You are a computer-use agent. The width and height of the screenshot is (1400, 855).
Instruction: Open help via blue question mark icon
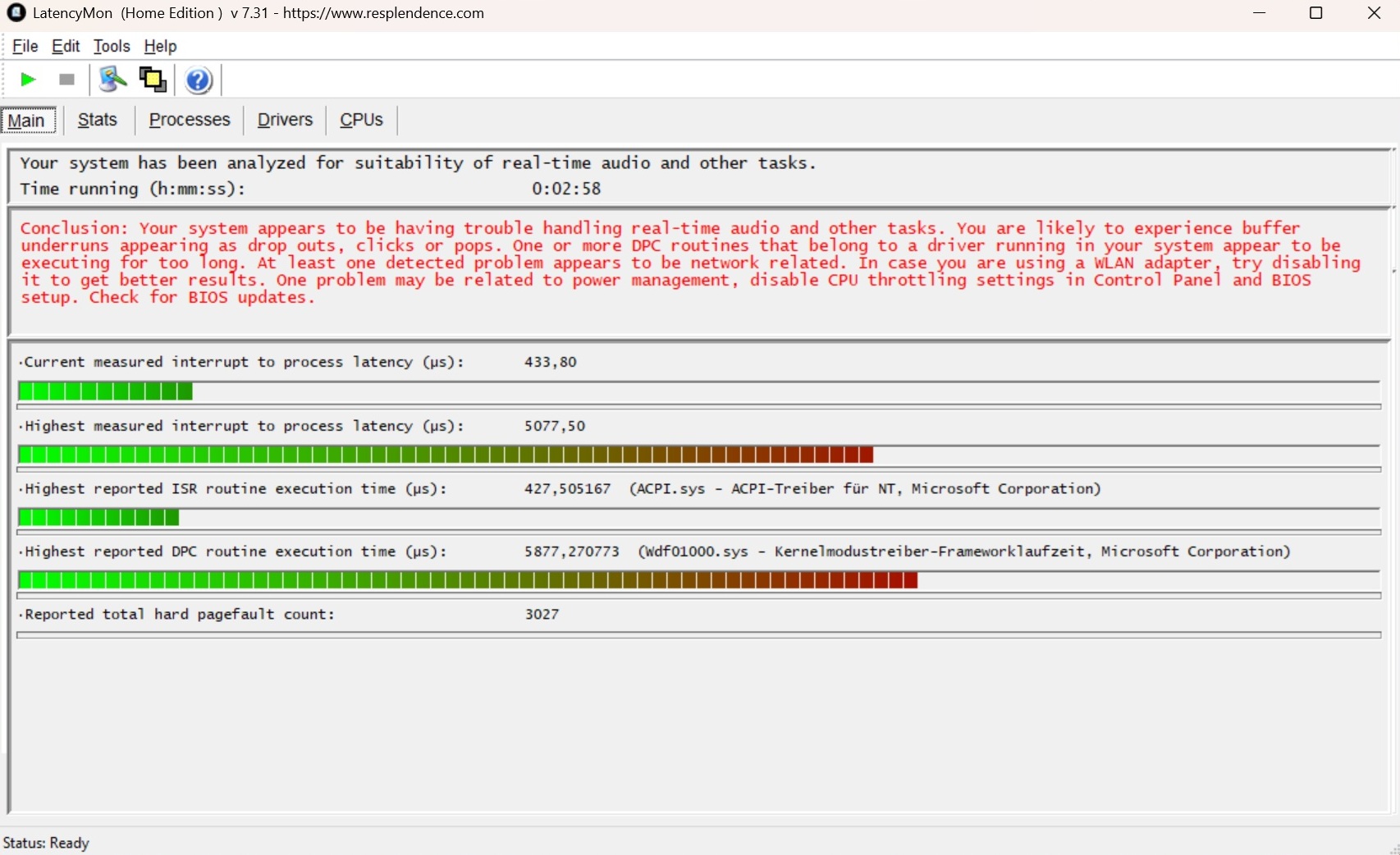[199, 80]
